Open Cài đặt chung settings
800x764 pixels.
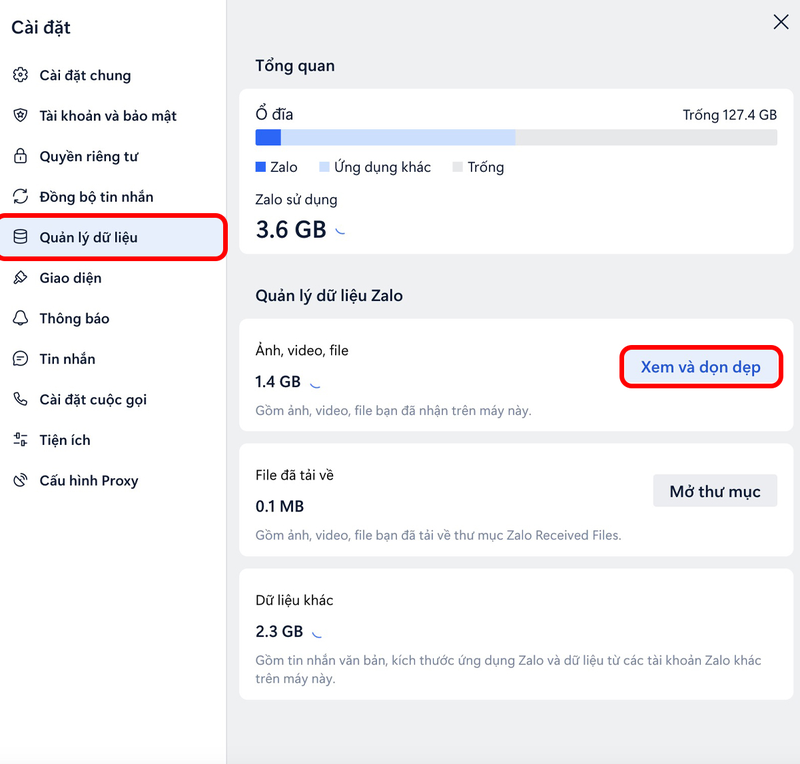click(x=112, y=75)
